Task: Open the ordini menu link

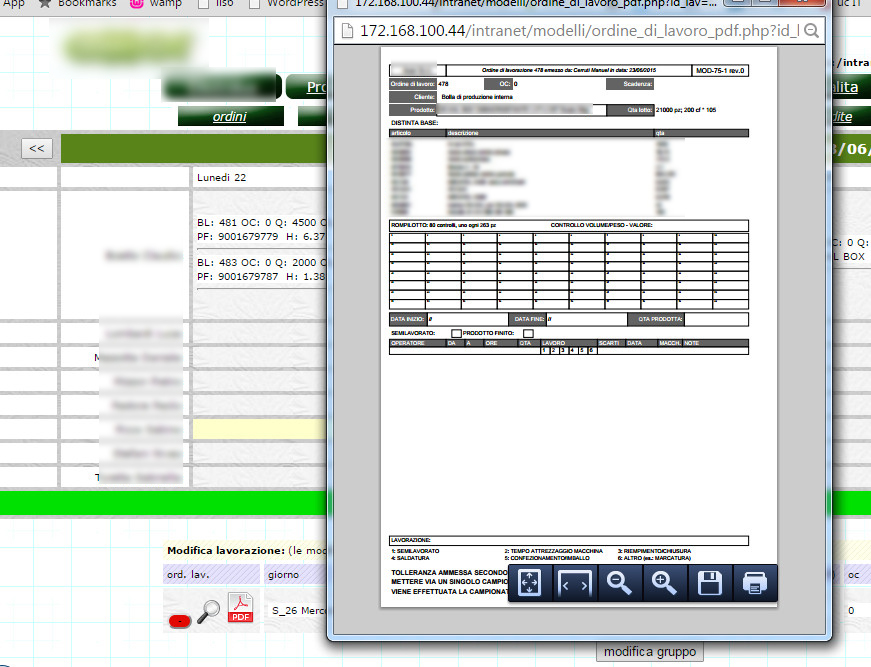Action: (x=229, y=117)
